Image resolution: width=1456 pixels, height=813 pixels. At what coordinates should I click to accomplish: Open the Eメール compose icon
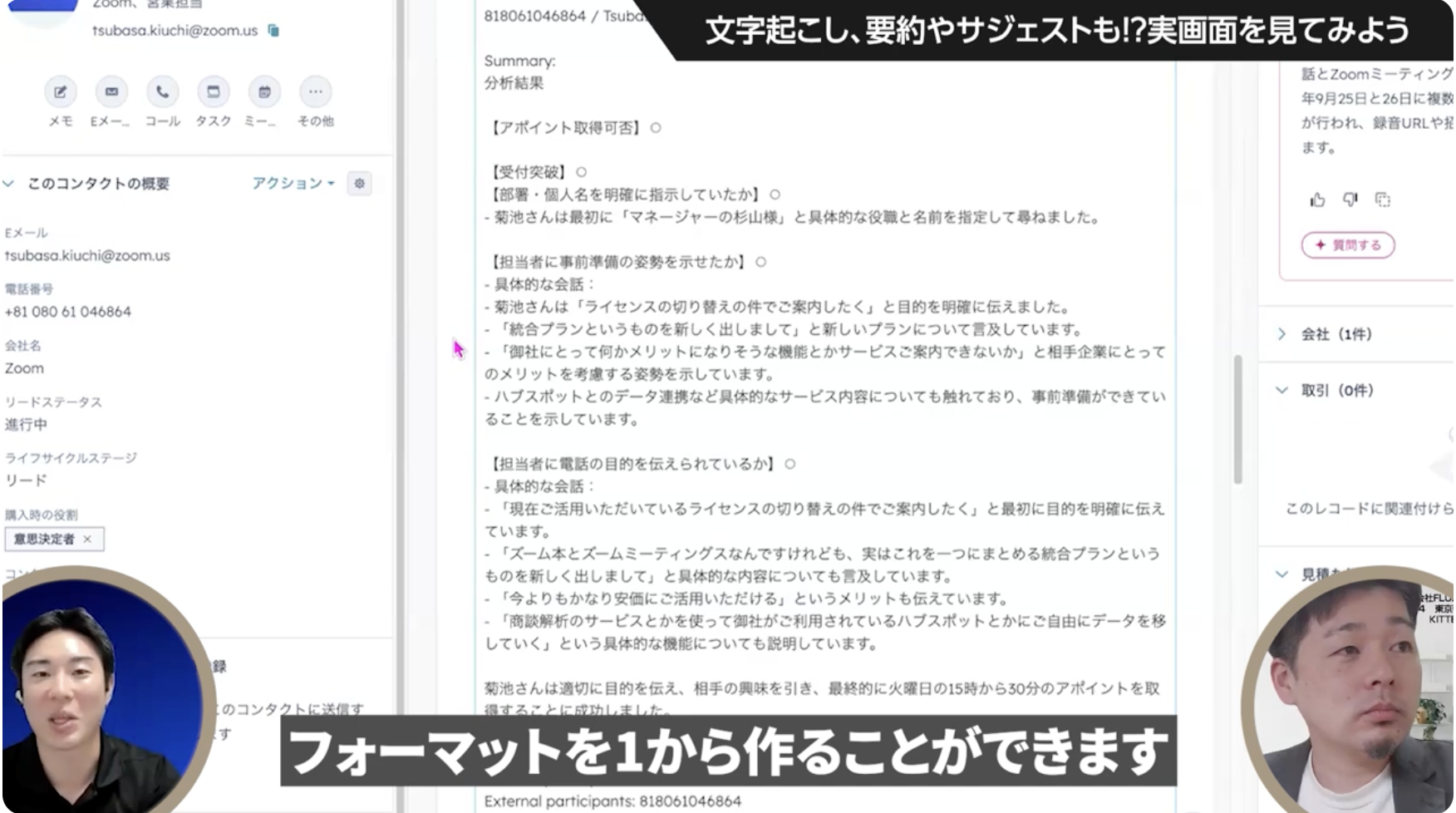pyautogui.click(x=111, y=92)
